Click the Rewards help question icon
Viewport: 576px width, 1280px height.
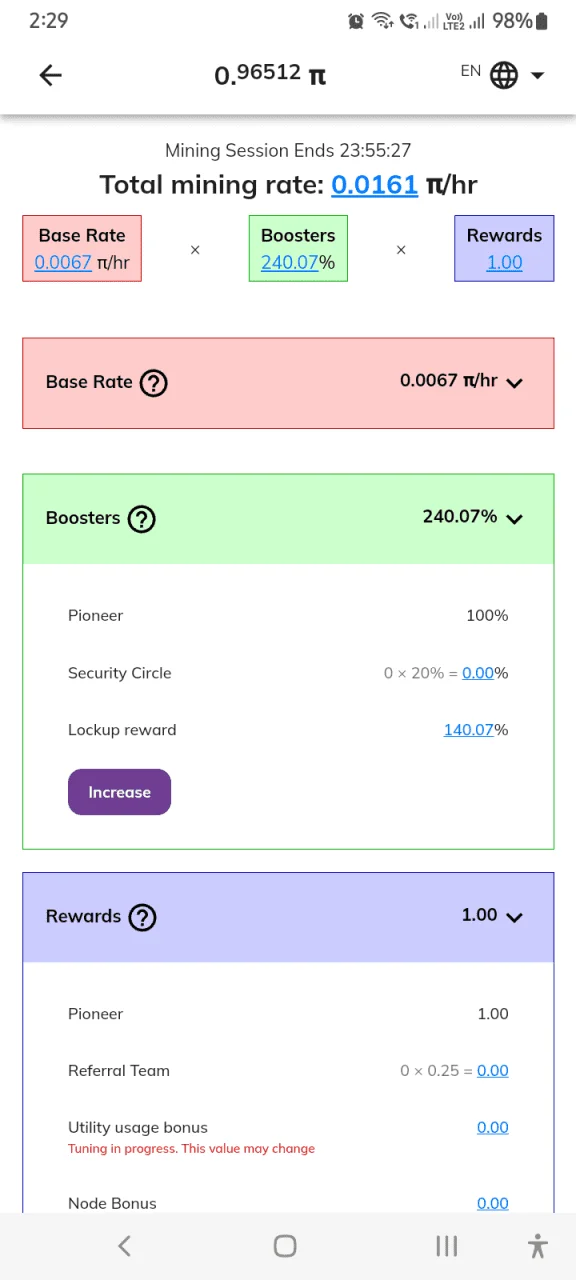coord(143,917)
